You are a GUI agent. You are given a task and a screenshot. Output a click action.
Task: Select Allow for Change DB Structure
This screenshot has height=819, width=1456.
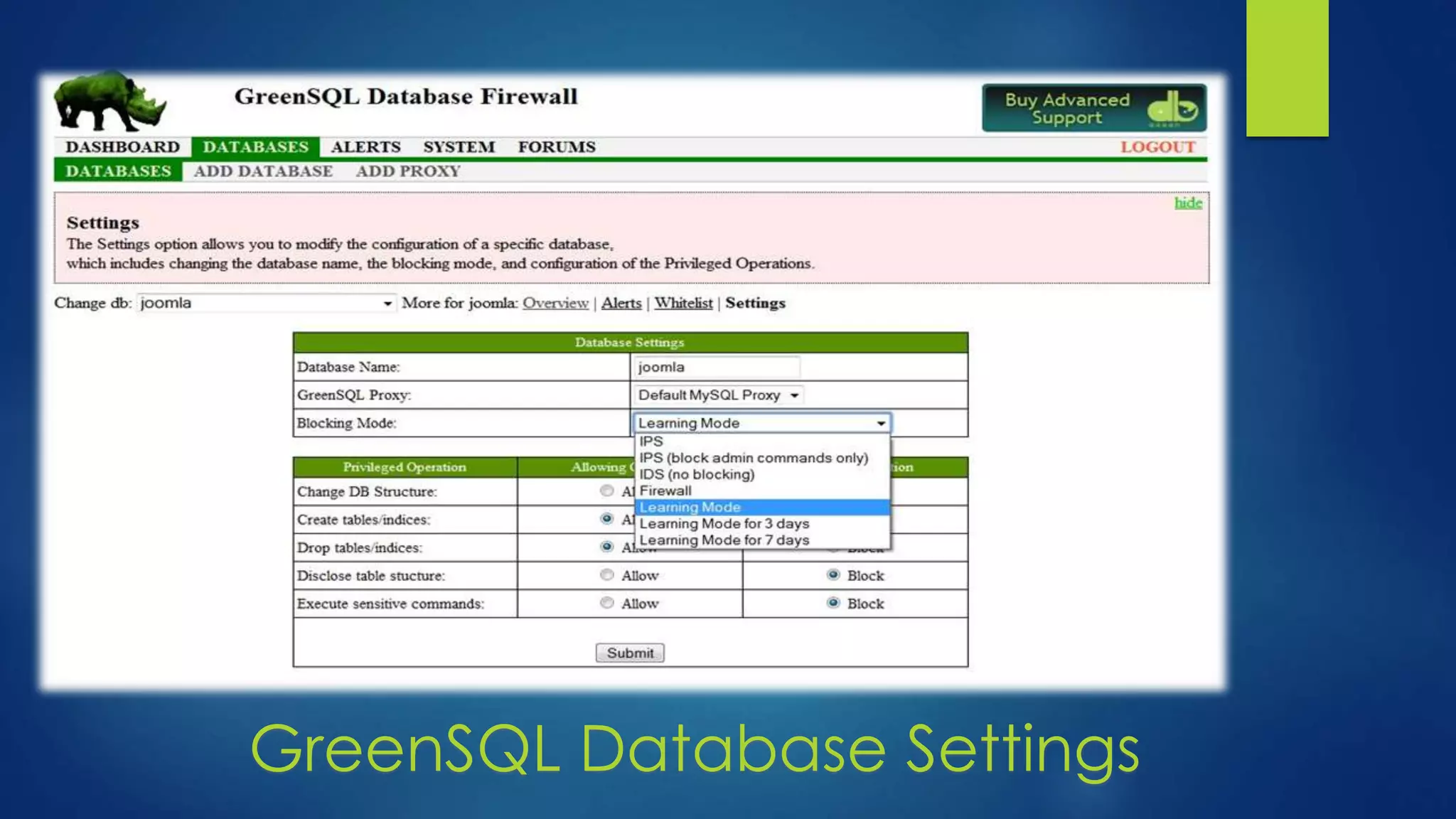pyautogui.click(x=606, y=491)
